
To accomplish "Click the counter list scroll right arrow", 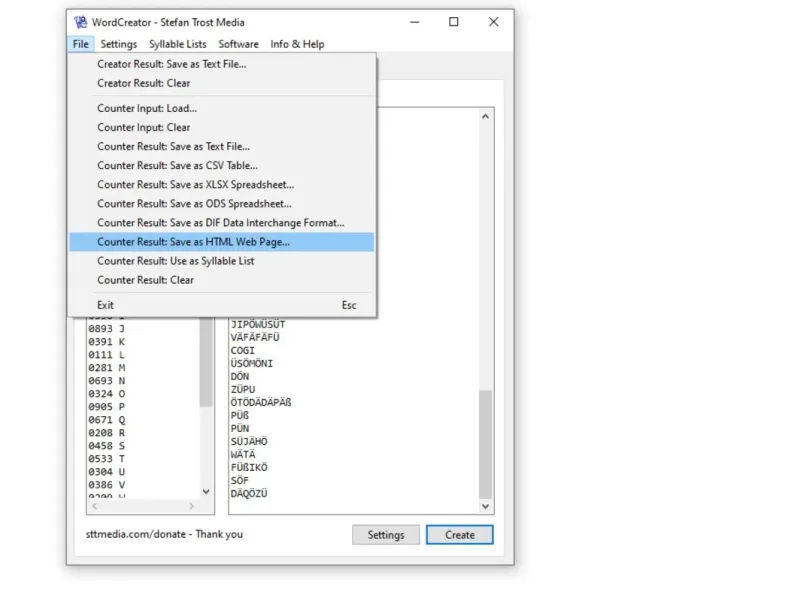I will (191, 506).
